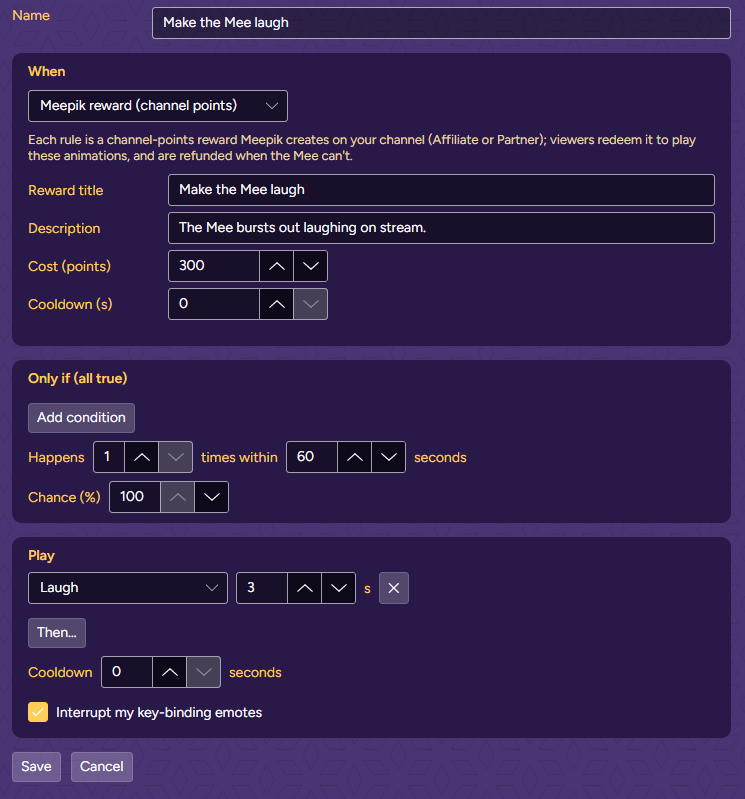Toggle Interrupt my key-binding emotes checkbox
The height and width of the screenshot is (799, 745).
[x=38, y=712]
